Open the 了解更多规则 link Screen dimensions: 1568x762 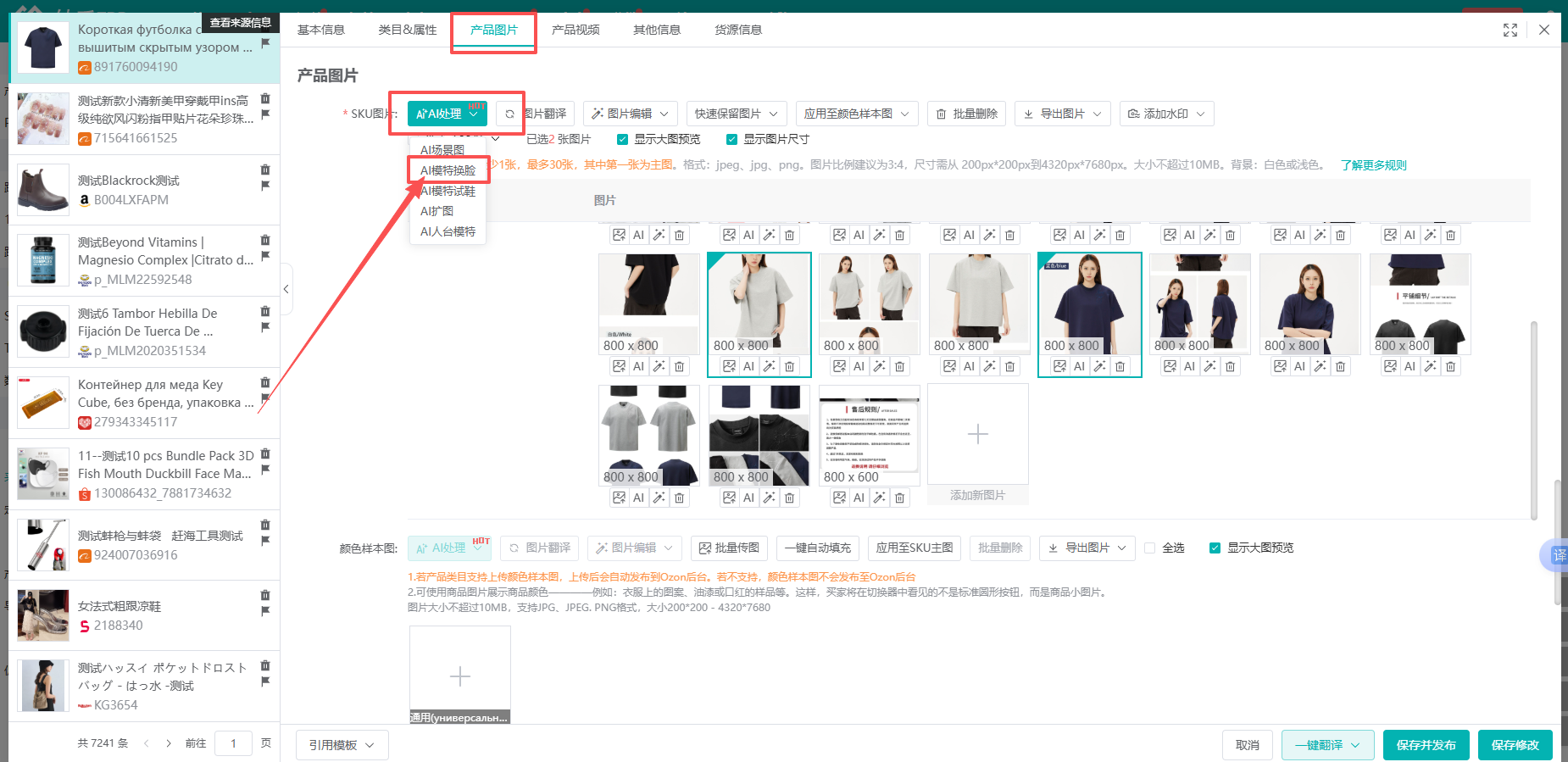click(1373, 165)
